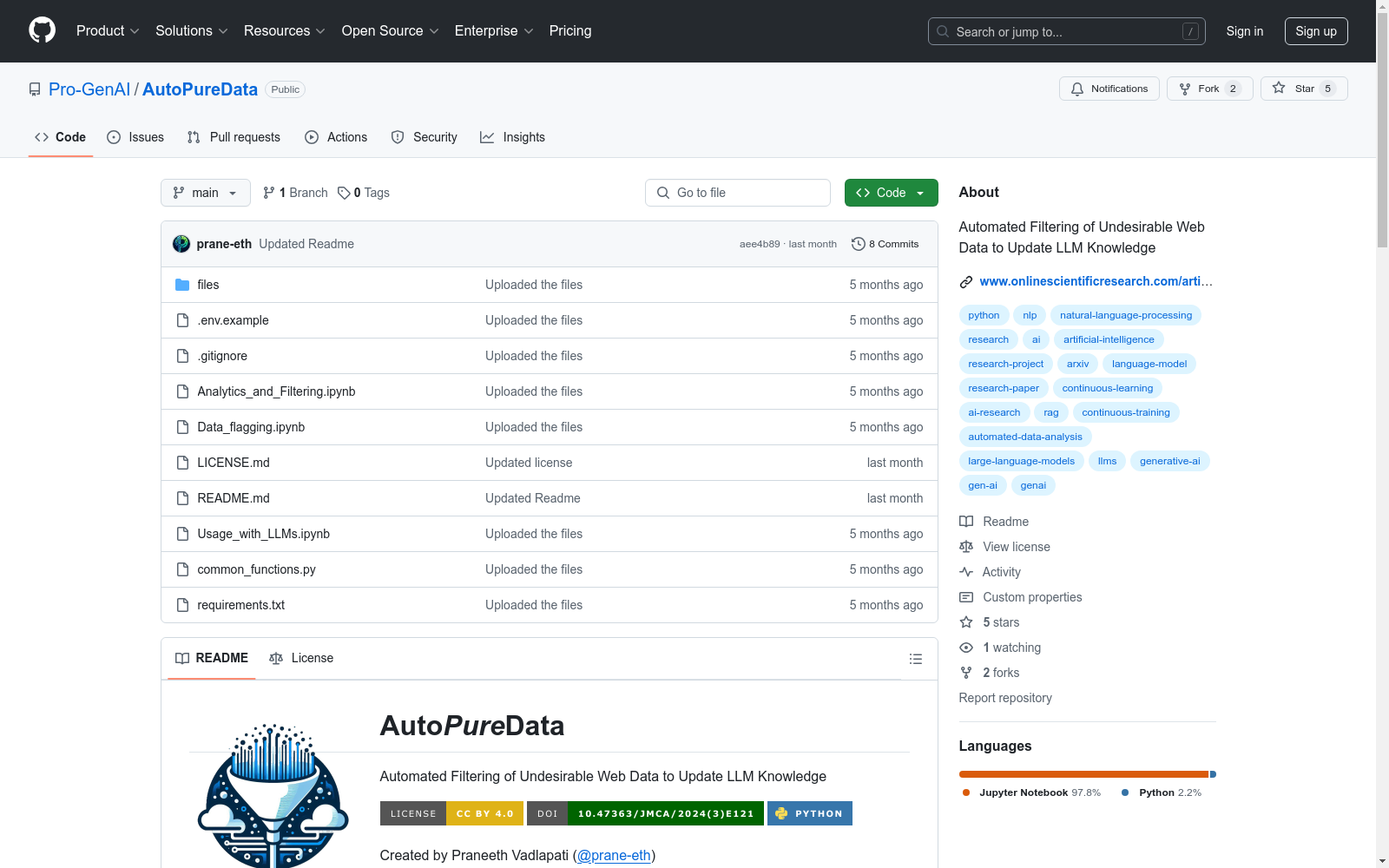The width and height of the screenshot is (1389, 868).
Task: Click the file icon for Data_flagging.ipynb
Action: pos(182,427)
